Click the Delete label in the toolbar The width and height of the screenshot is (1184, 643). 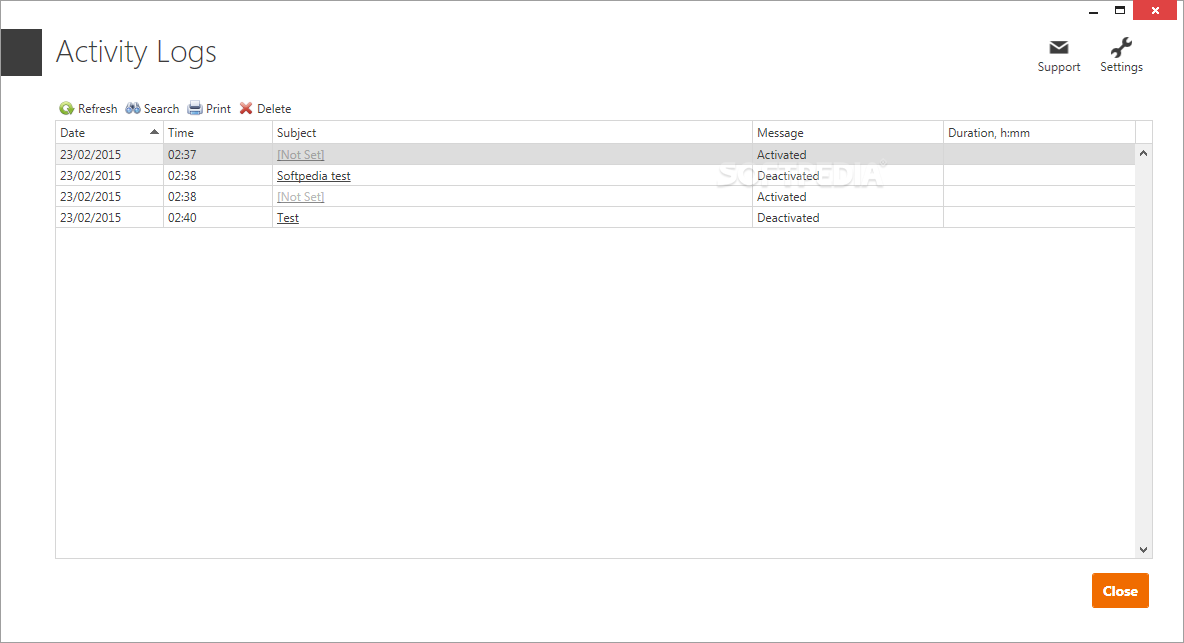point(274,109)
